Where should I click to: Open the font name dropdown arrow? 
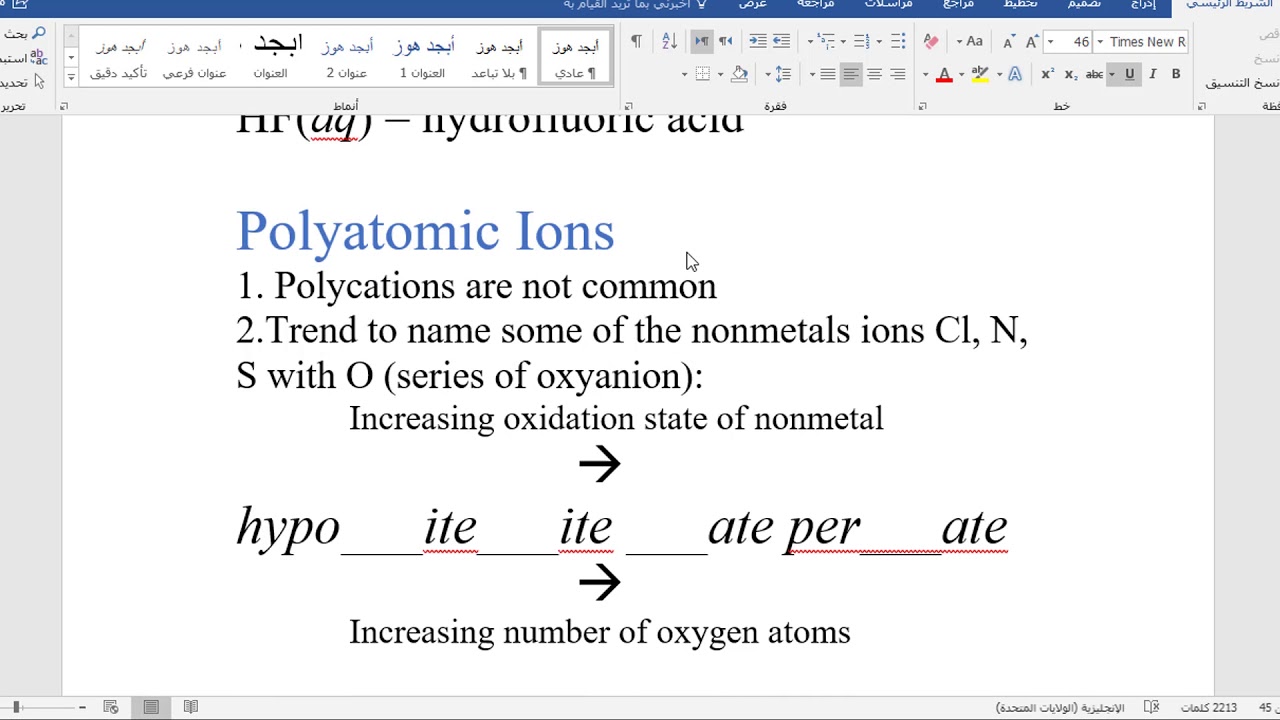click(1100, 42)
